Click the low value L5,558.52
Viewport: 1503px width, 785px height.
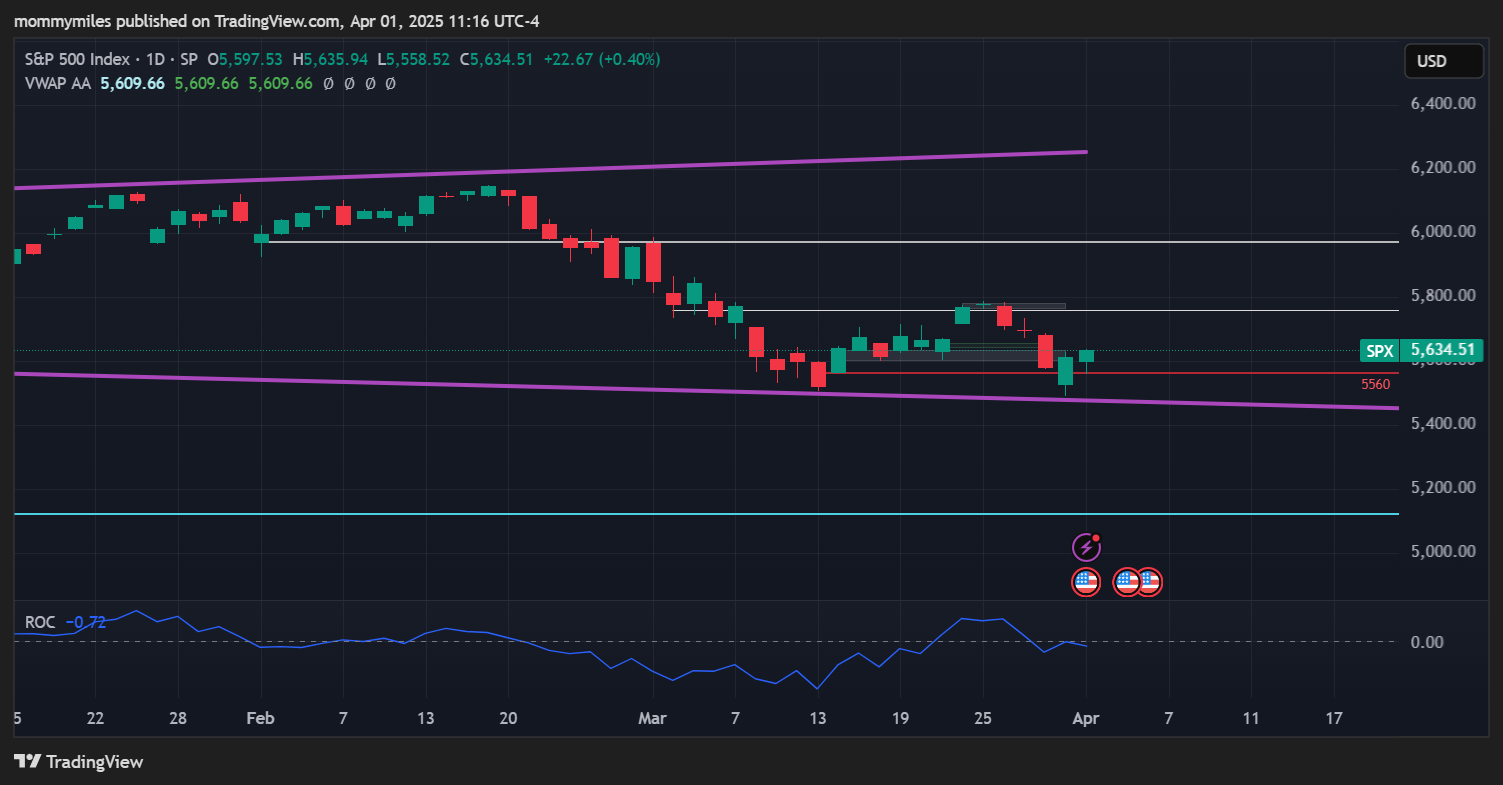[414, 60]
